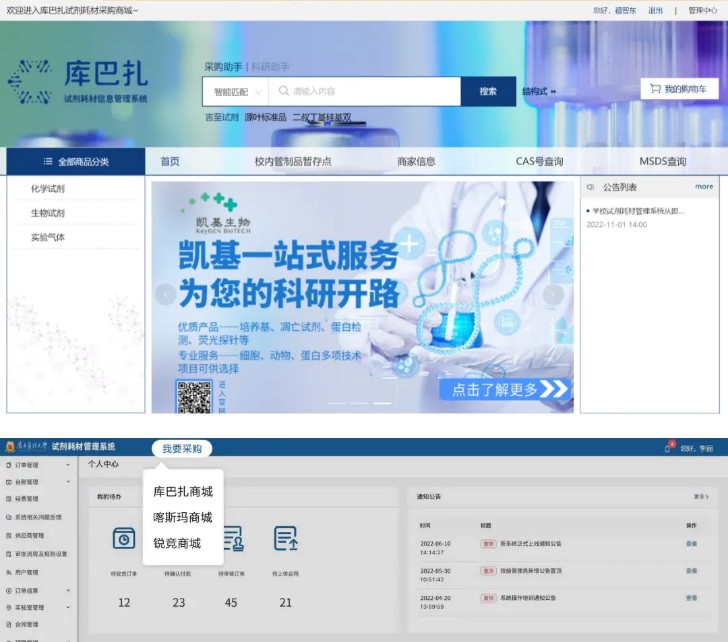Viewport: 728px width, 642px height.
Task: Go to previous banner slide arrow
Action: tap(165, 295)
